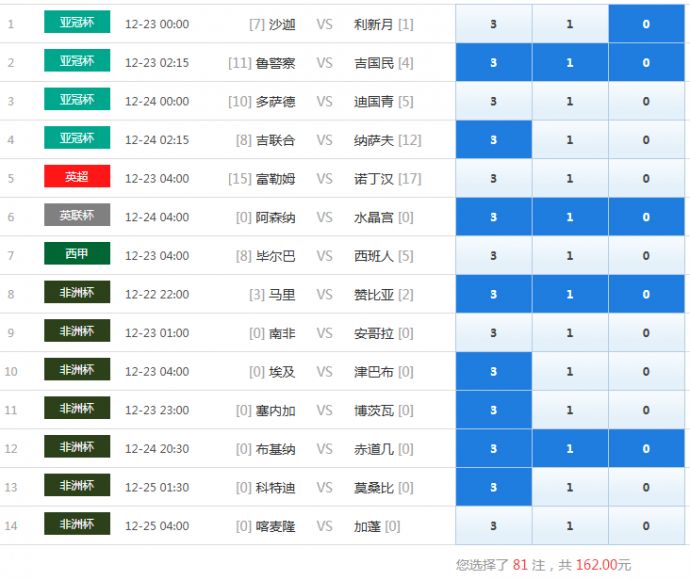This screenshot has height=580, width=690.
Task: Click the dark green 西甲 league tag
Action: [77, 254]
